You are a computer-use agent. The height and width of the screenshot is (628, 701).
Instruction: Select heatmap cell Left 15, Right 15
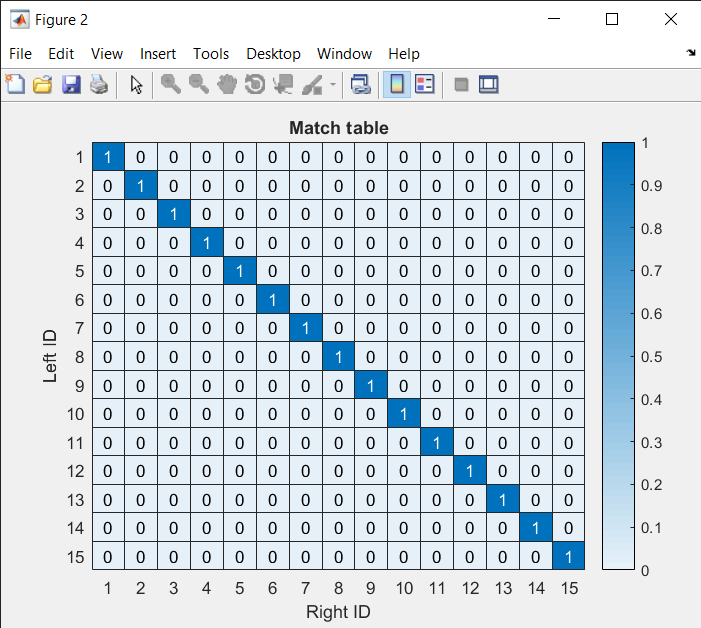(568, 556)
